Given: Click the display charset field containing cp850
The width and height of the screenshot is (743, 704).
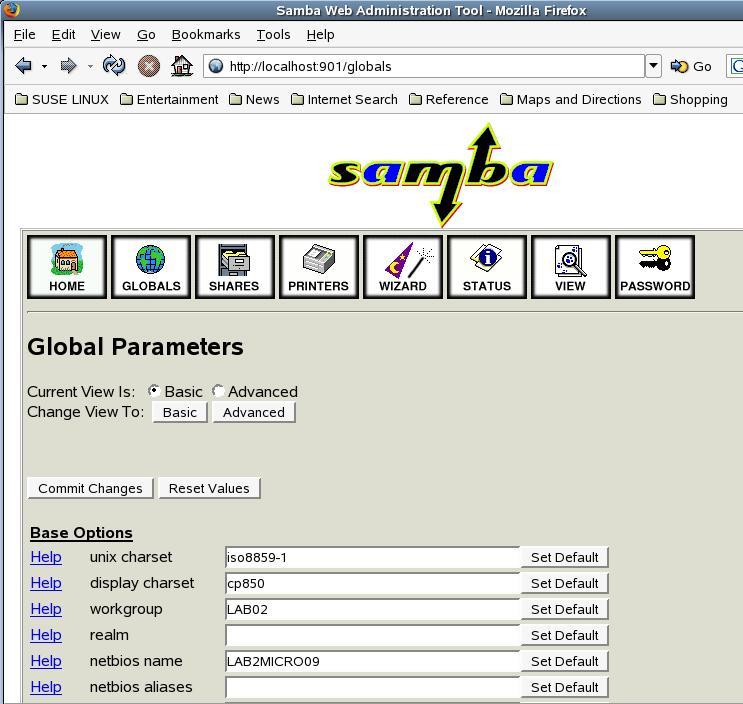Looking at the screenshot, I should pos(372,584).
